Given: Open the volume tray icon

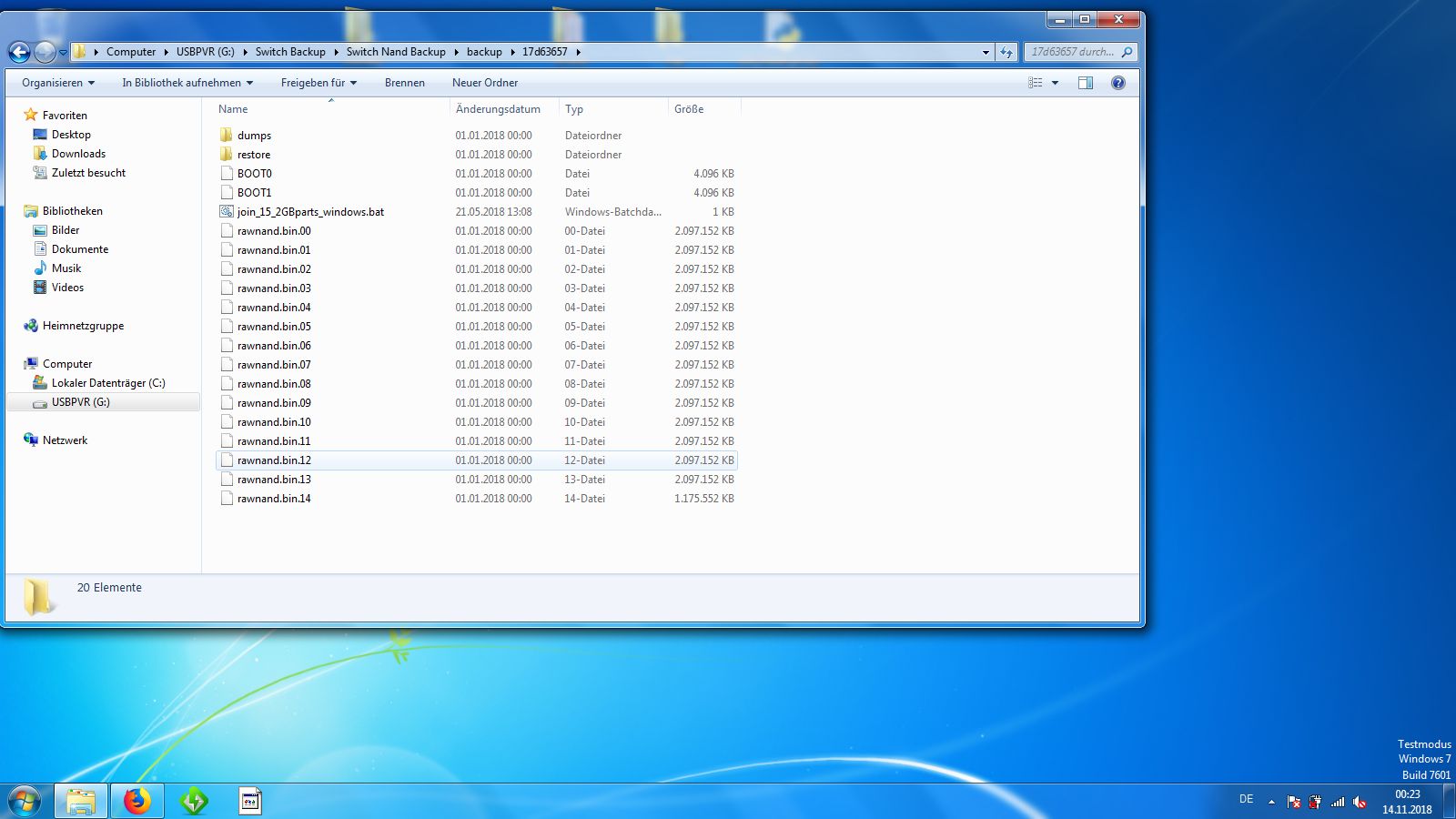Looking at the screenshot, I should click(1360, 802).
